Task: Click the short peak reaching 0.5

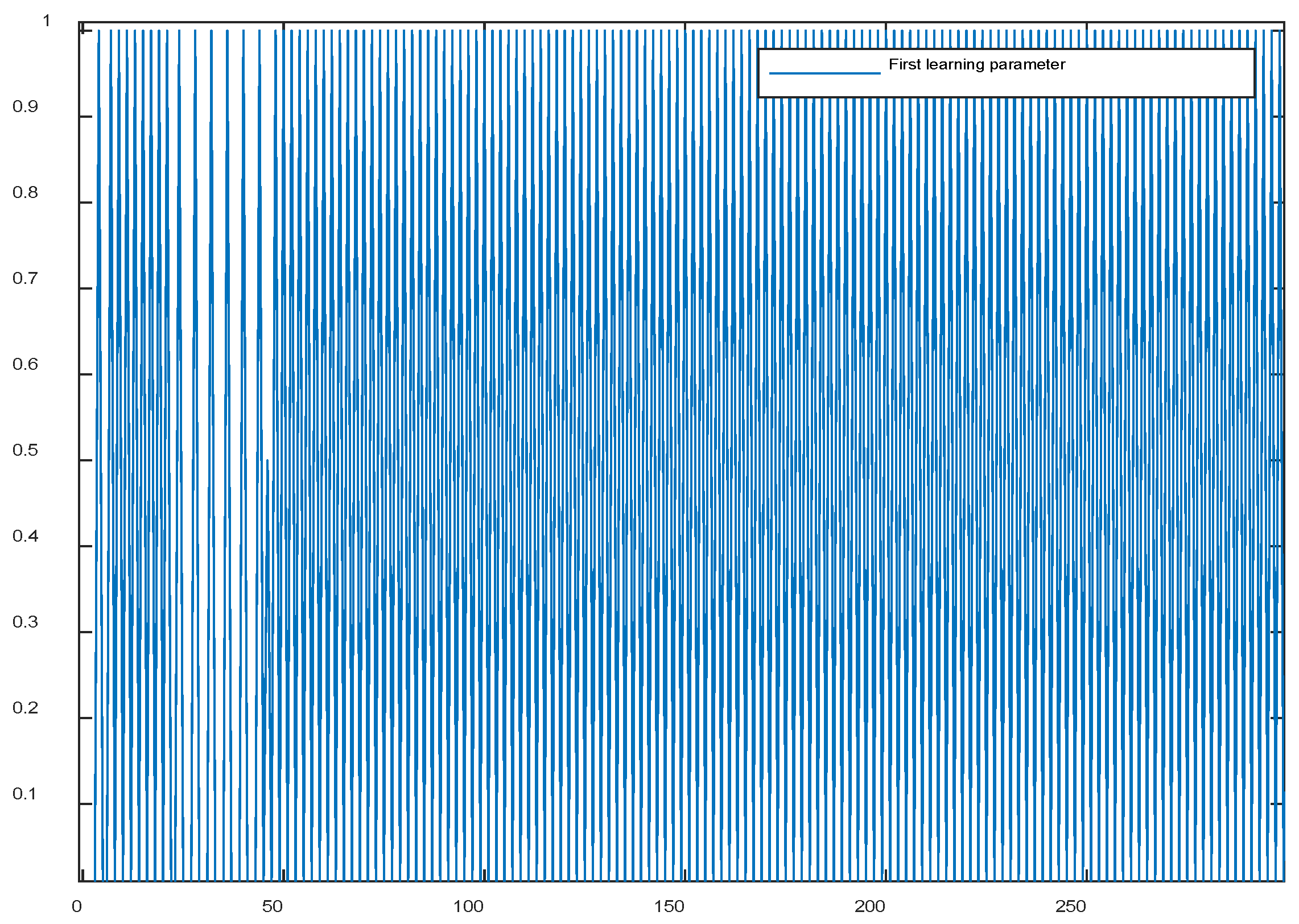Action: (267, 462)
